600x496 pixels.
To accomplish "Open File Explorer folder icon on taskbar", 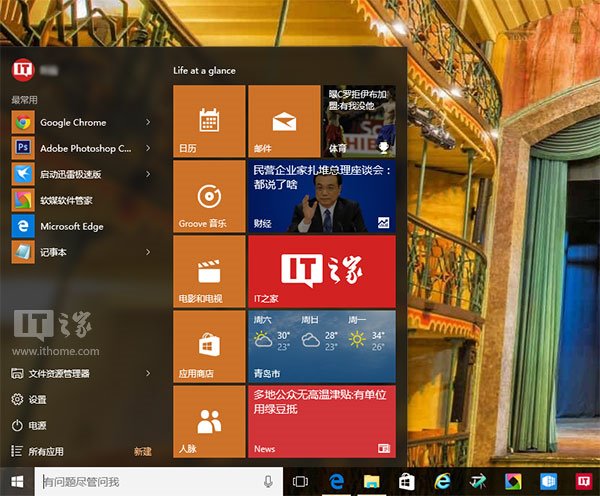I will coord(372,481).
